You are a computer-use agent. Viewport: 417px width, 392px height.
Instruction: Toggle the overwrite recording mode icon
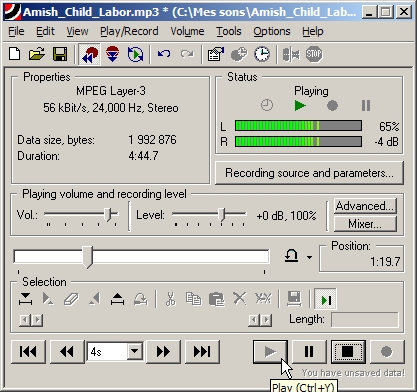click(89, 54)
